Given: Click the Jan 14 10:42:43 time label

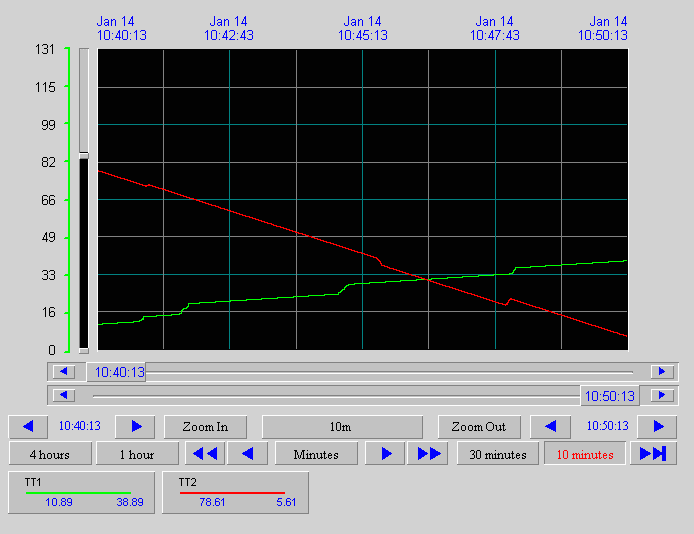Looking at the screenshot, I should coord(228,28).
